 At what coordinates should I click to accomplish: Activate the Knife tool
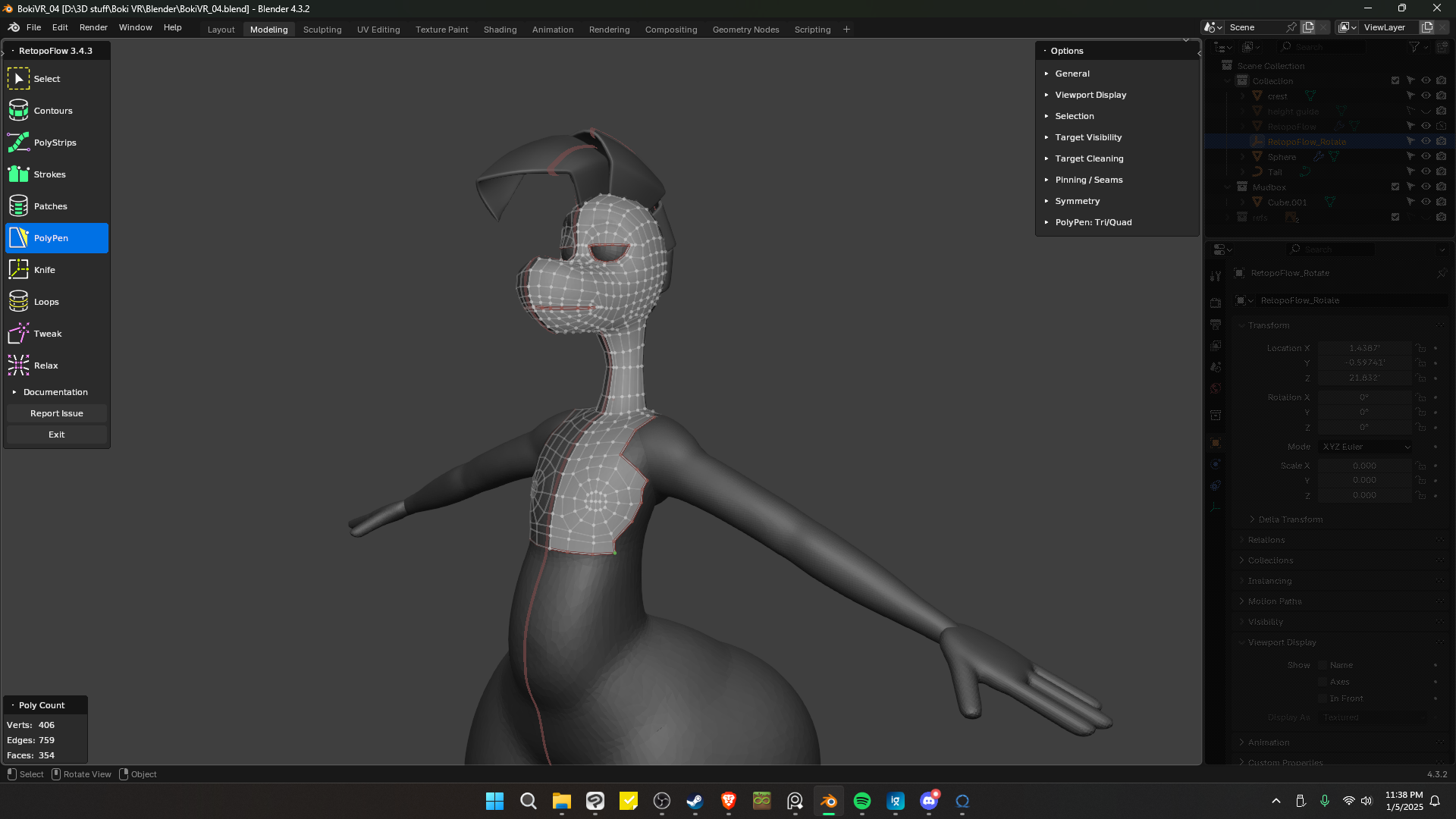click(x=57, y=270)
